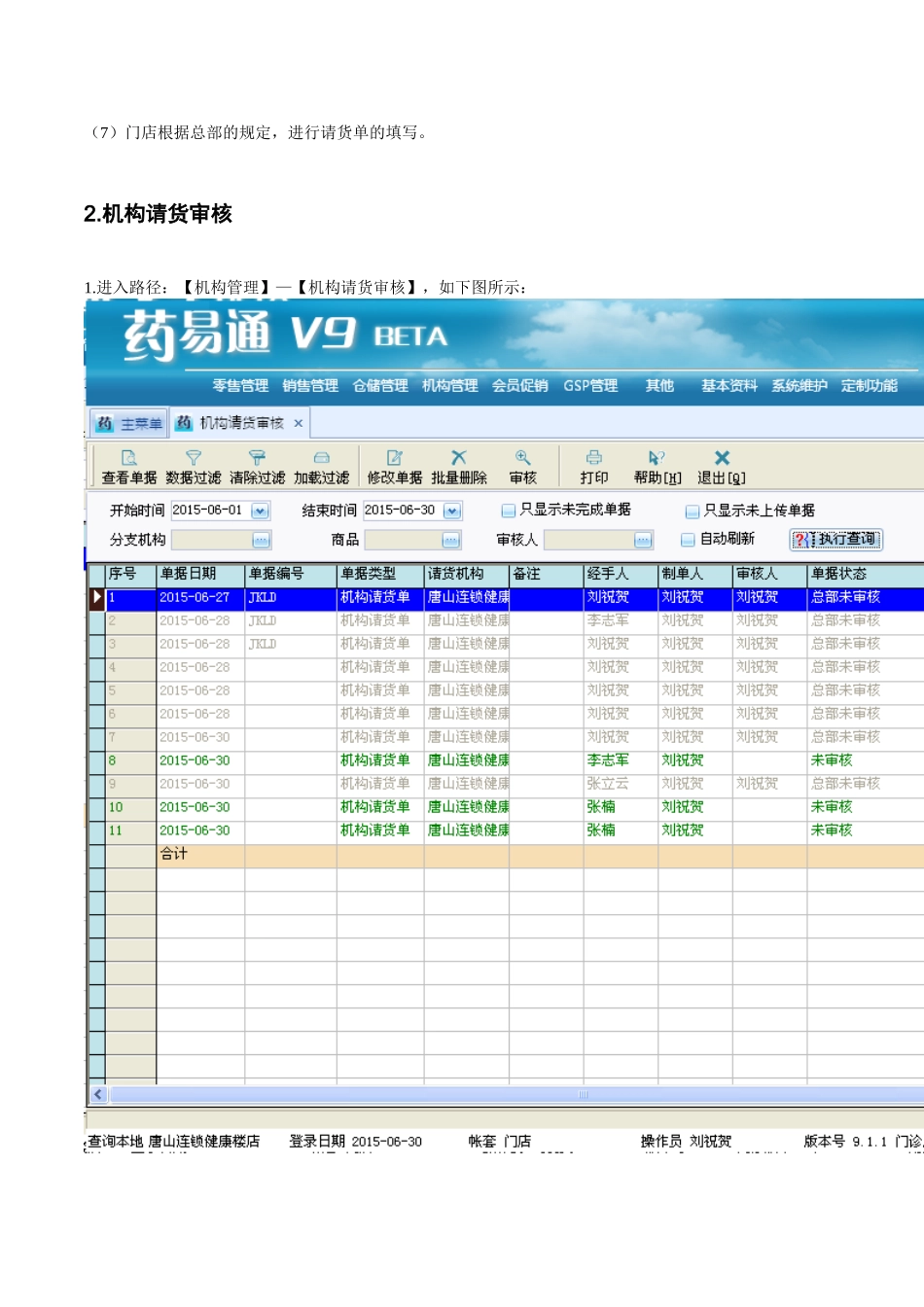
Task: Click the 查看单据 toolbar icon
Action: (x=128, y=457)
